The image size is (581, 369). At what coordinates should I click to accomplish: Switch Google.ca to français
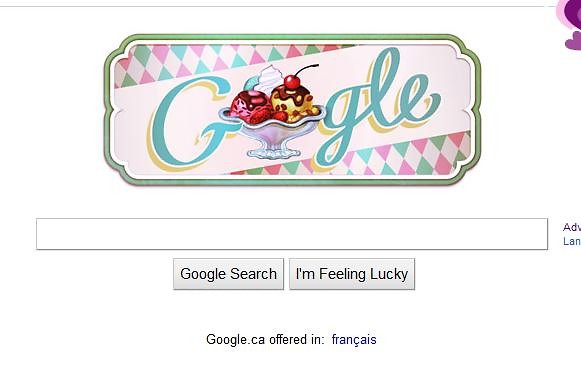click(x=354, y=339)
